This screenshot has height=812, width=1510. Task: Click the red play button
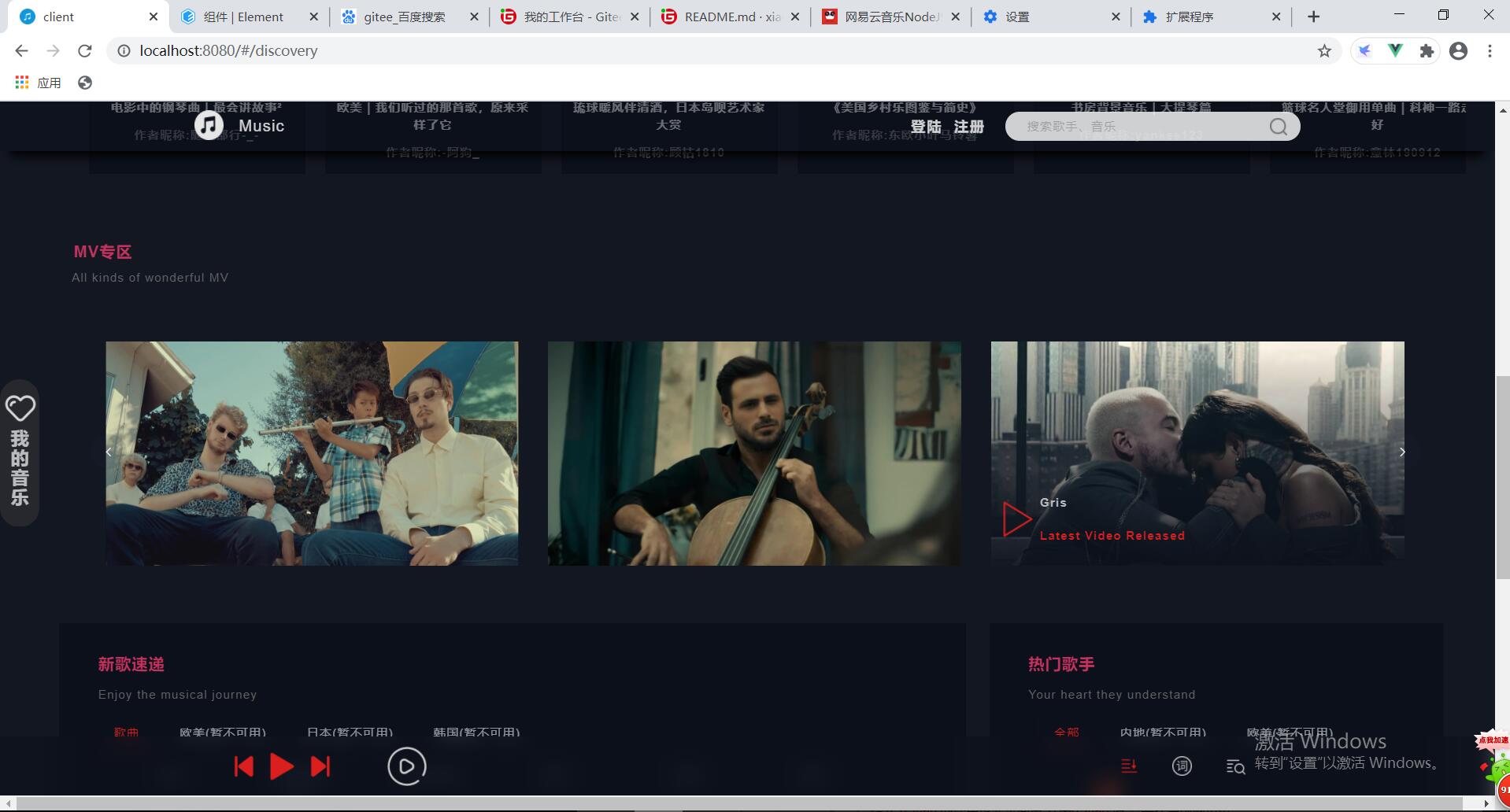click(x=281, y=766)
